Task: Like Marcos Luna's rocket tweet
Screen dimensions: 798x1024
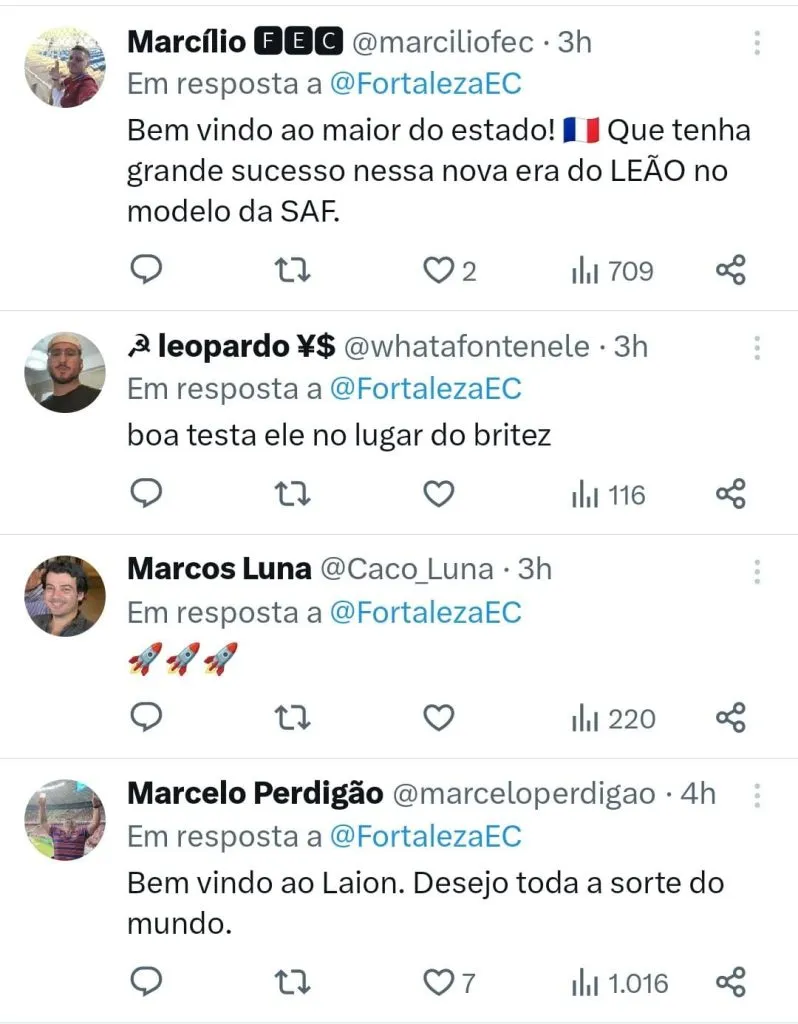Action: 438,718
